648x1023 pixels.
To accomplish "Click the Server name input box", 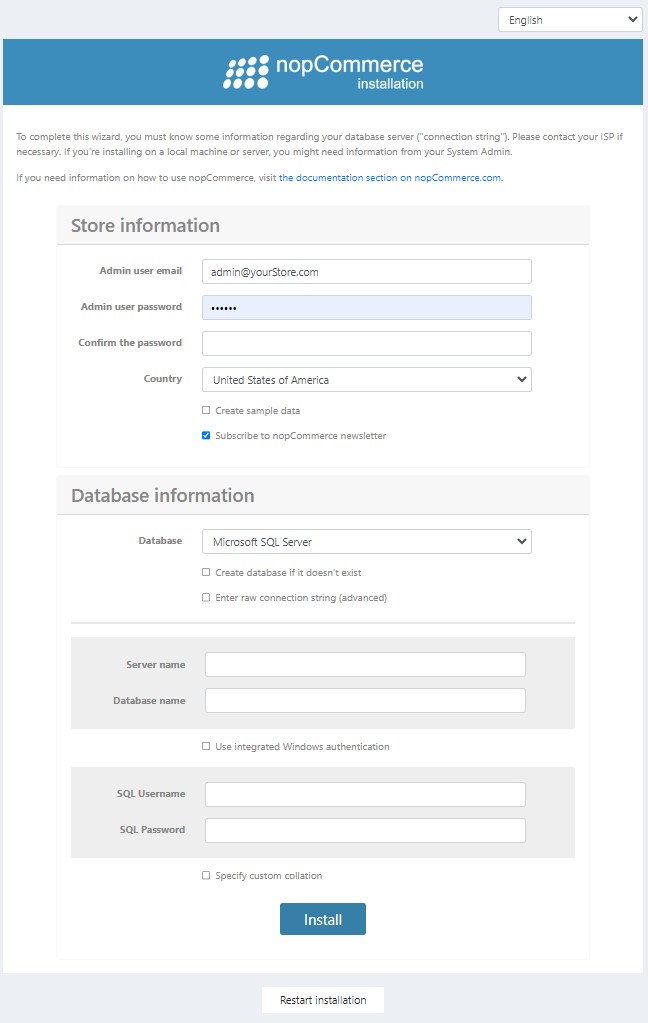I will 365,665.
